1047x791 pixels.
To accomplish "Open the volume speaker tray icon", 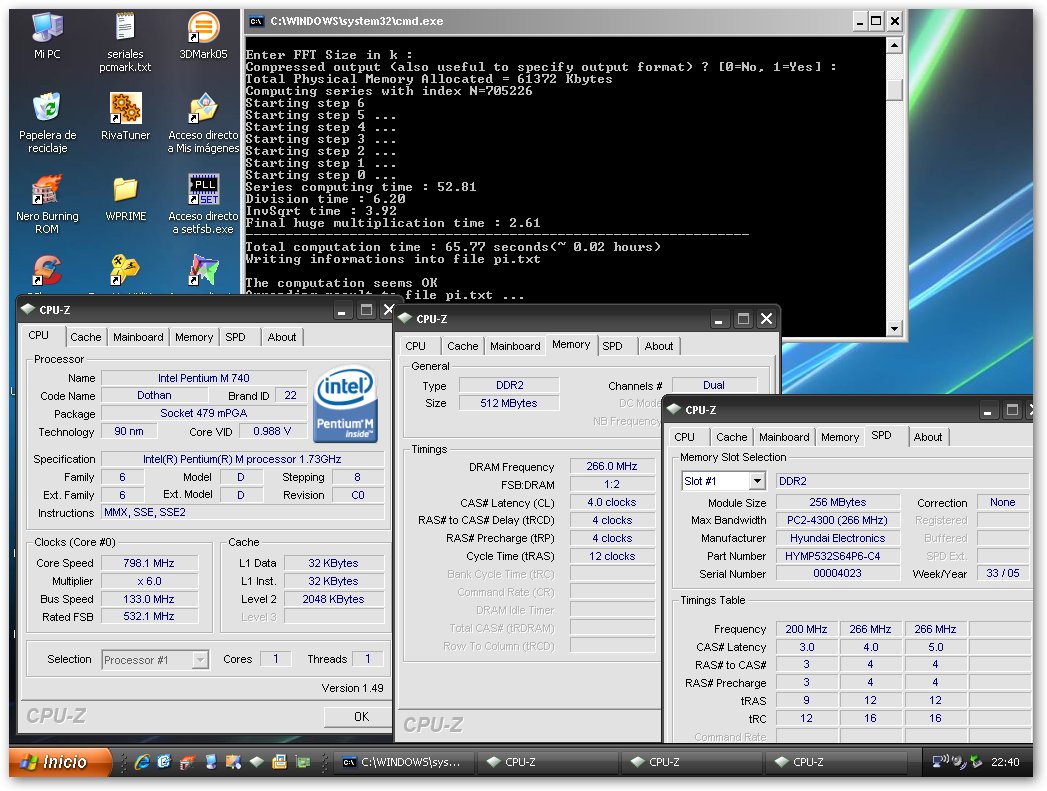I will click(960, 761).
